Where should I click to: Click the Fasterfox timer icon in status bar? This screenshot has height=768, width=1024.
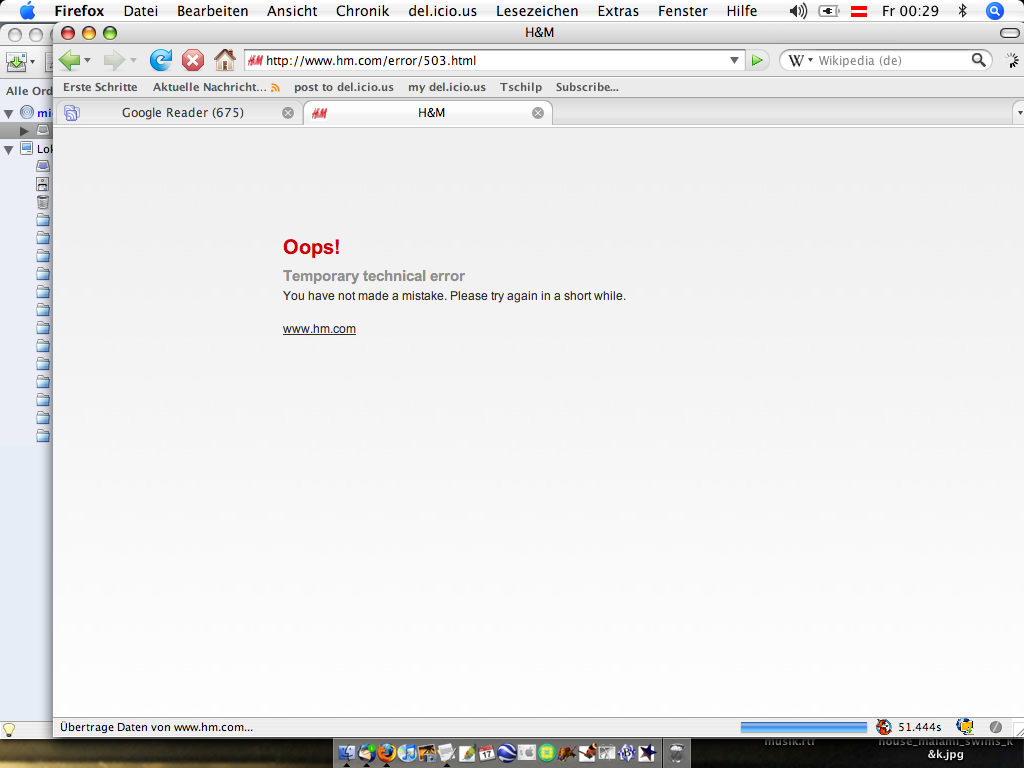point(884,727)
